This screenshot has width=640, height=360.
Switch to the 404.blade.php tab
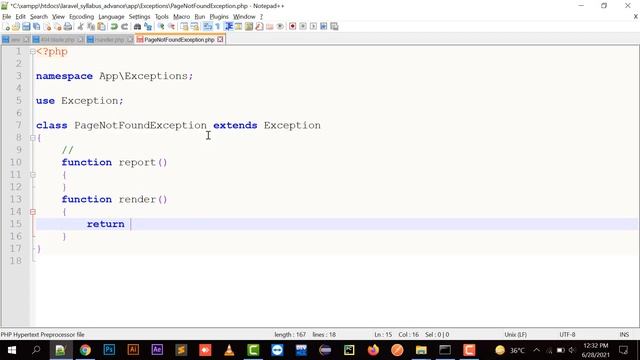(58, 40)
